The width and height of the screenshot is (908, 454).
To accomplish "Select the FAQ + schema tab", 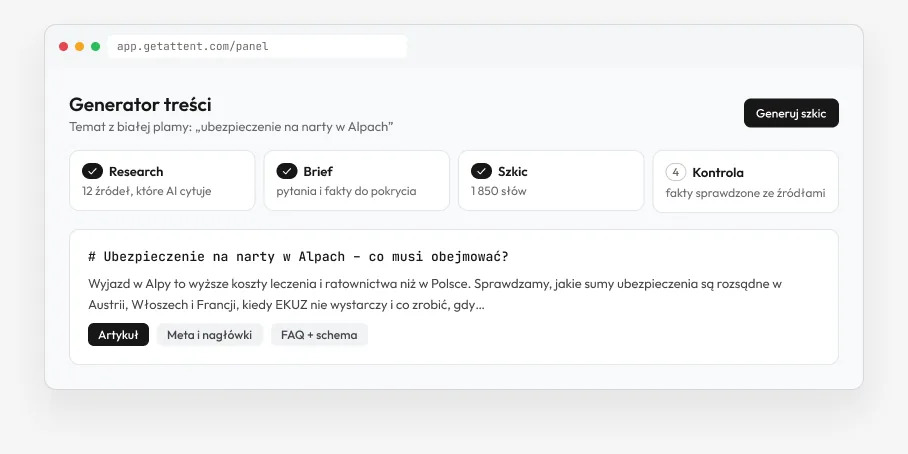I will tap(319, 335).
